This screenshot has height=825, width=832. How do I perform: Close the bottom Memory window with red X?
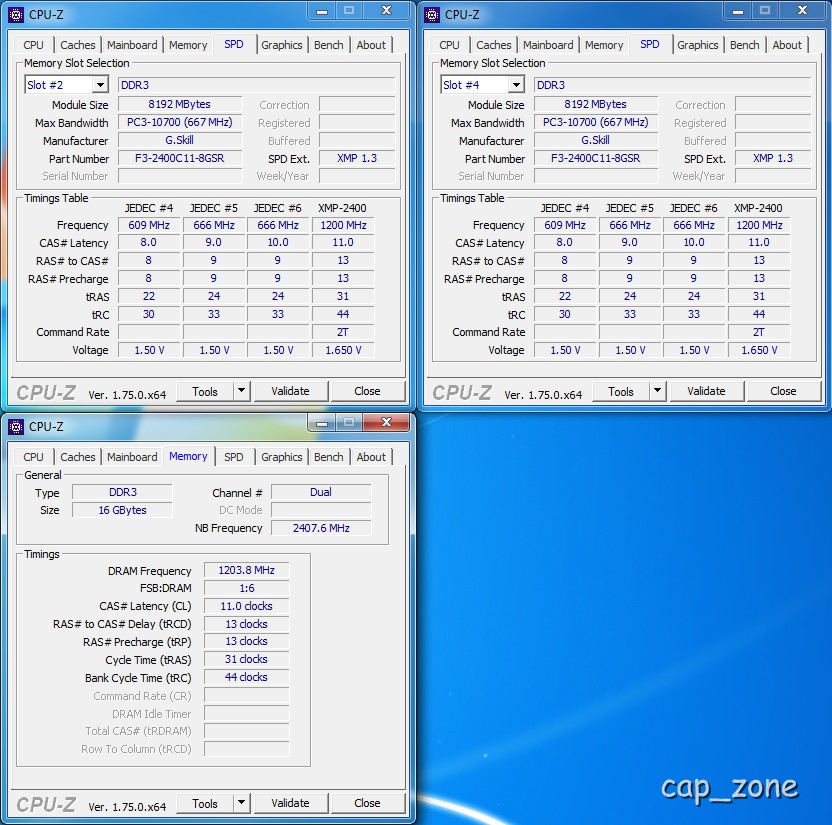coord(386,423)
